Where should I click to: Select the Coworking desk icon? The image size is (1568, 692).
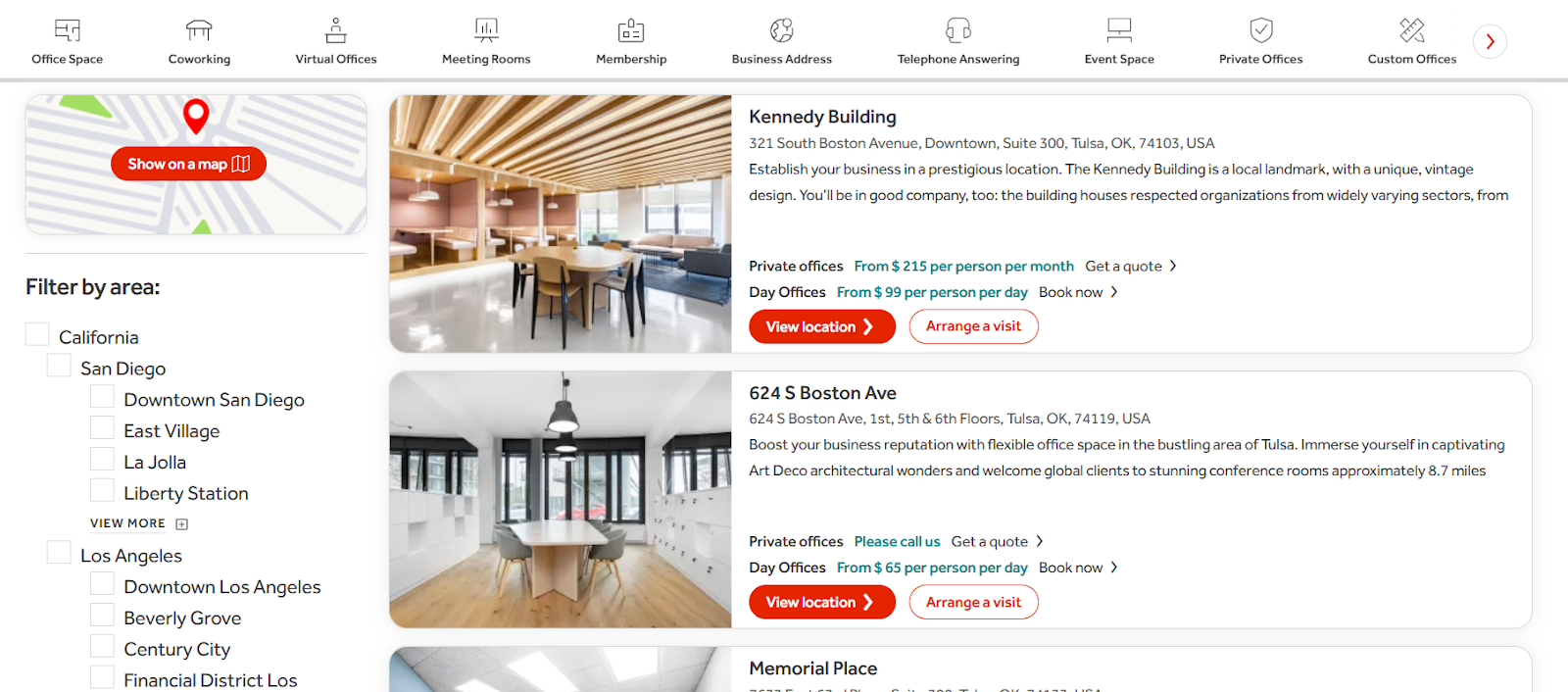(199, 30)
